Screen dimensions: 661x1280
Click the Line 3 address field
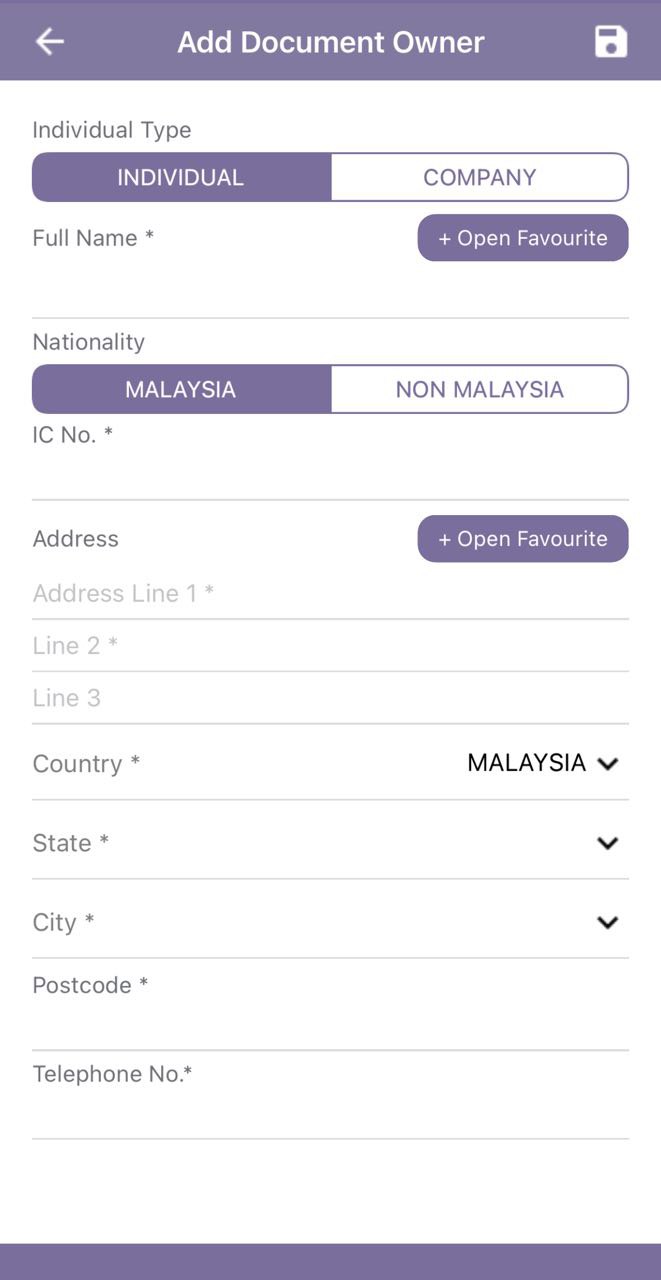pyautogui.click(x=330, y=698)
